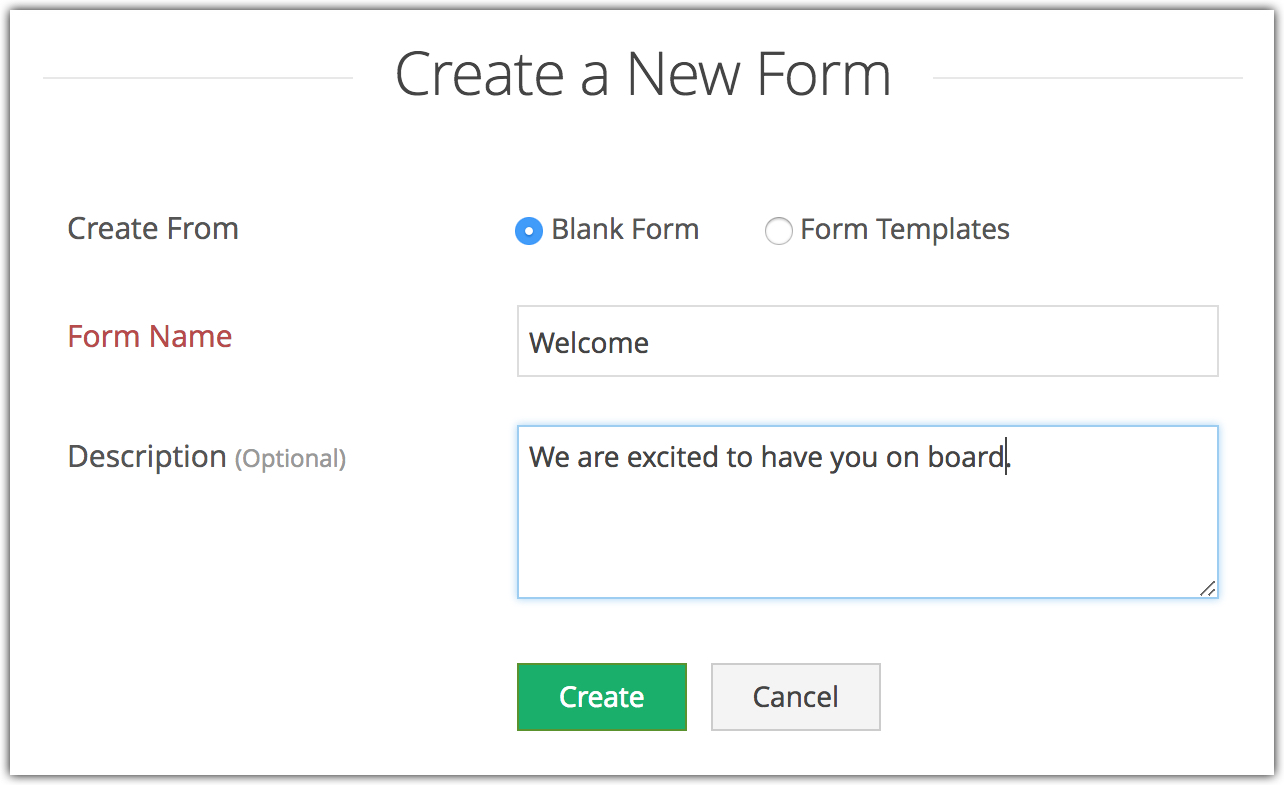Grab the Description box resize handle

(1208, 588)
